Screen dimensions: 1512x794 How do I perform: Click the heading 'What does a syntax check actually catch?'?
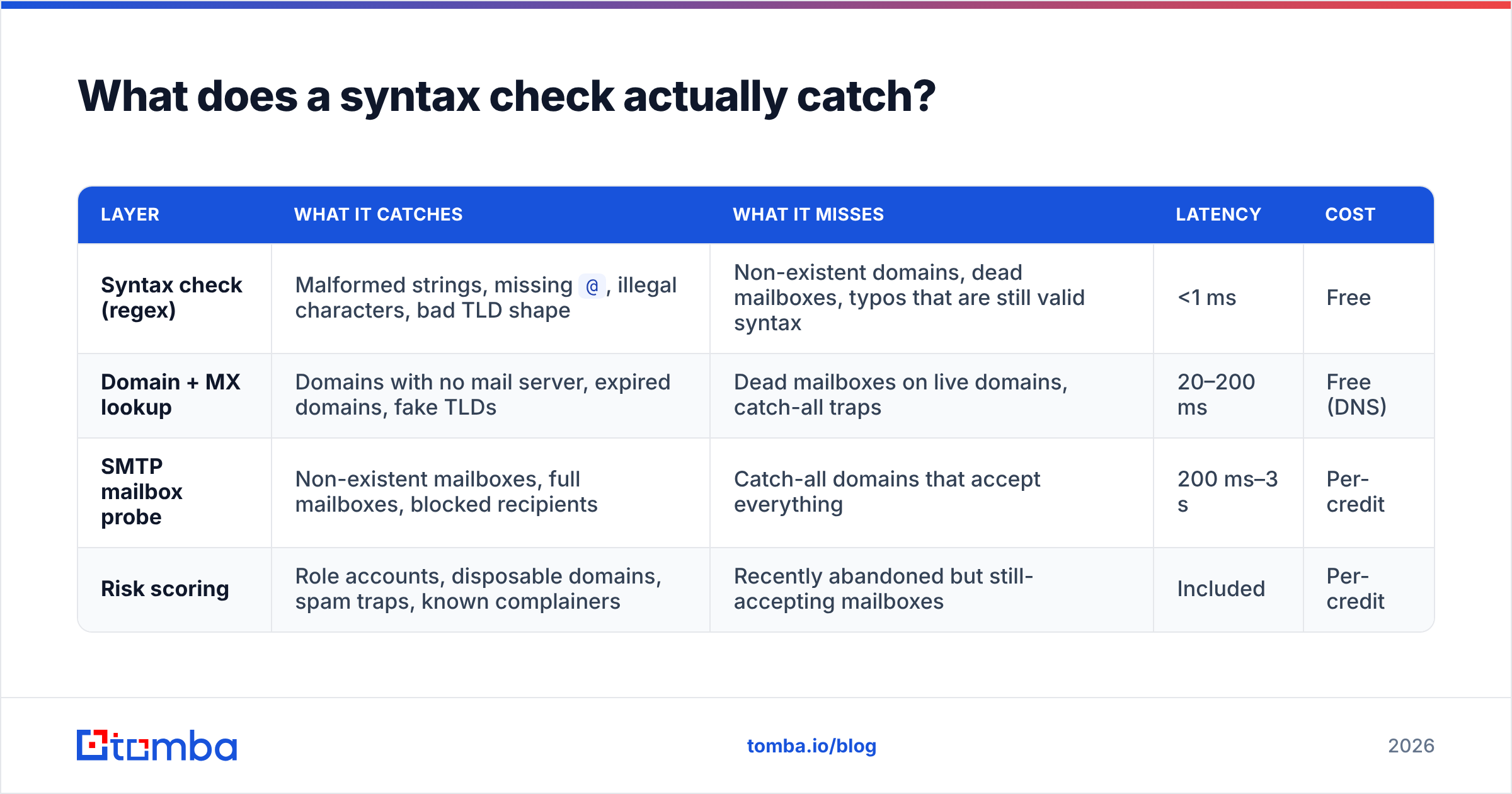tap(507, 96)
